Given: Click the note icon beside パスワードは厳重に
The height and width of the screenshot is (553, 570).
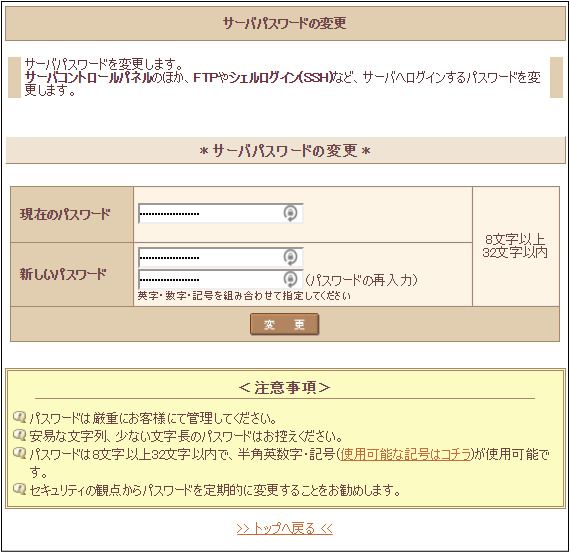Looking at the screenshot, I should 19,417.
